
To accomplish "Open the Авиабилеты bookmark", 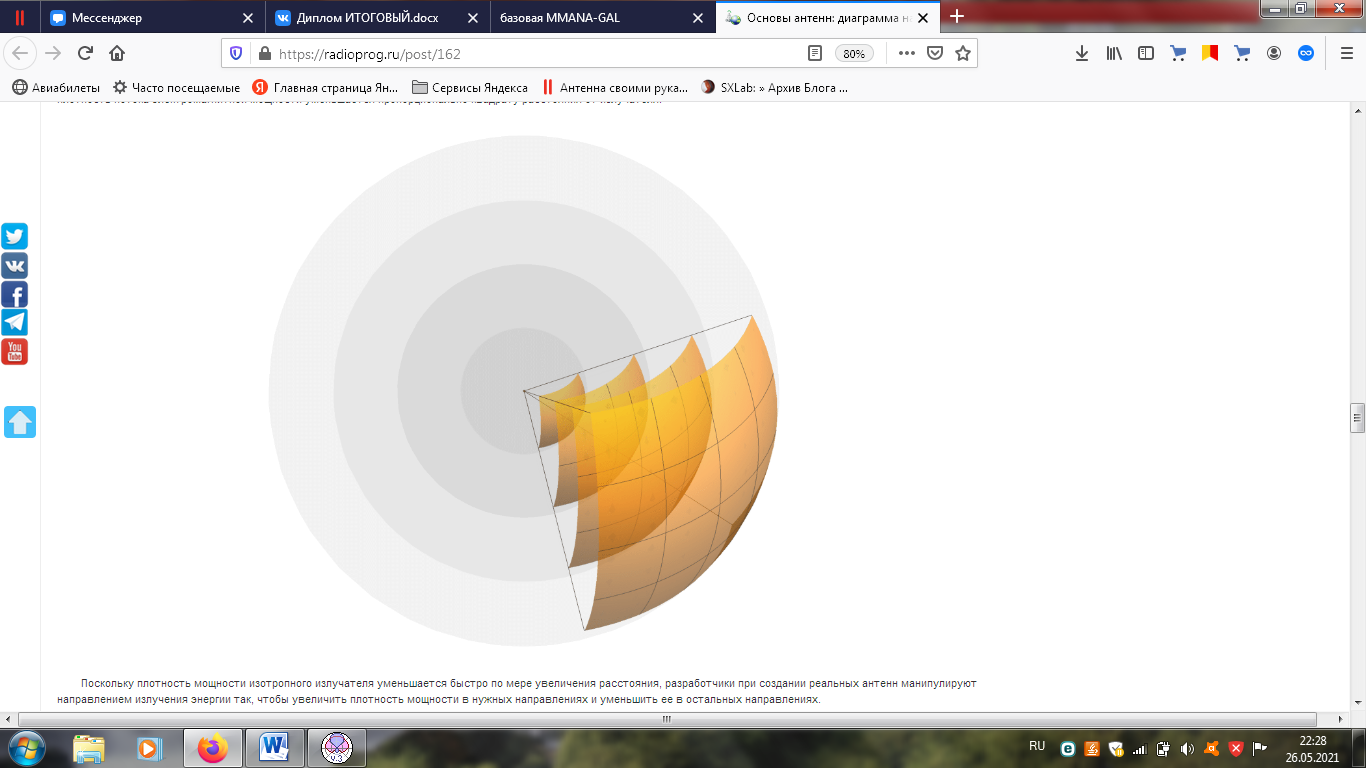I will coord(56,87).
